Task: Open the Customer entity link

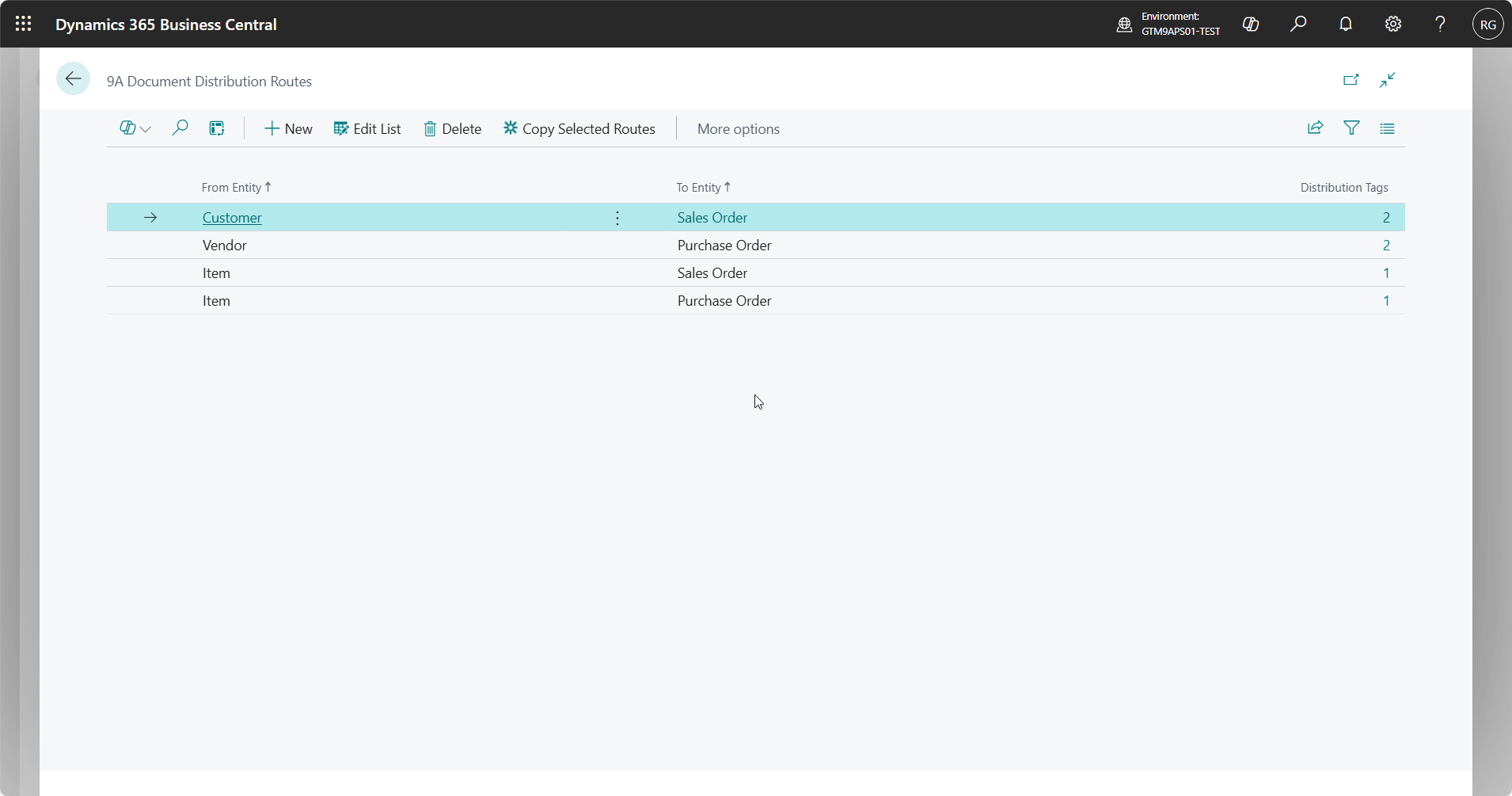Action: [x=232, y=218]
